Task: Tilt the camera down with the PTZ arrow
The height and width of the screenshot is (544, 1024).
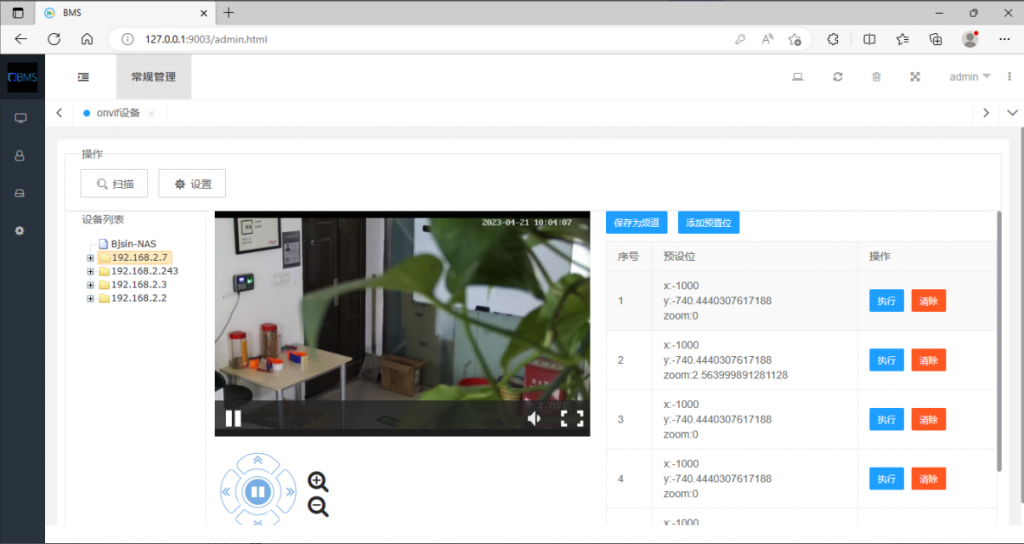Action: (257, 520)
